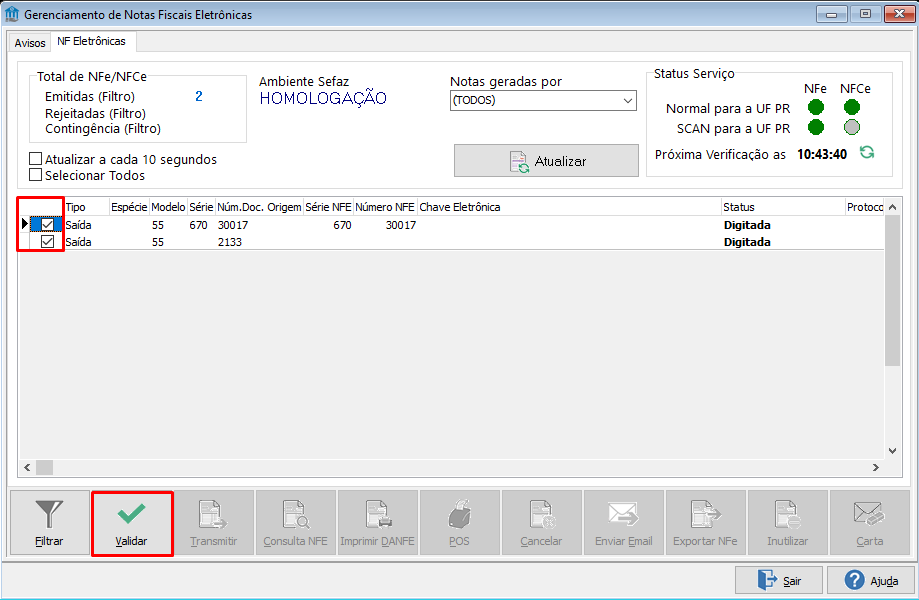Tick the Selecionar Todos checkbox
This screenshot has height=600, width=919.
click(x=36, y=175)
